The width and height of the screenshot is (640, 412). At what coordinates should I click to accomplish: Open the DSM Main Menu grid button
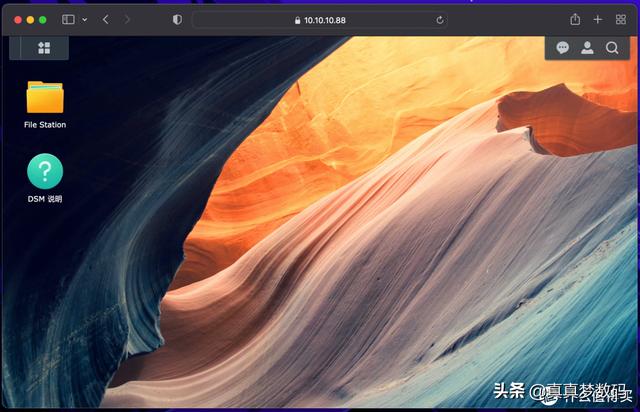[x=44, y=47]
